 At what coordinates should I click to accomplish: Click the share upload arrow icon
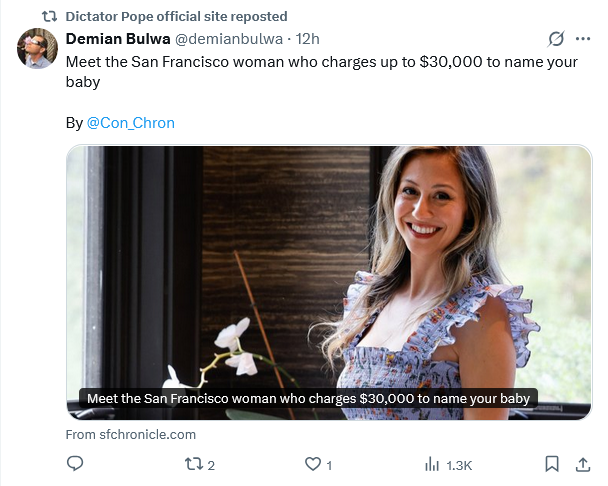coord(582,464)
